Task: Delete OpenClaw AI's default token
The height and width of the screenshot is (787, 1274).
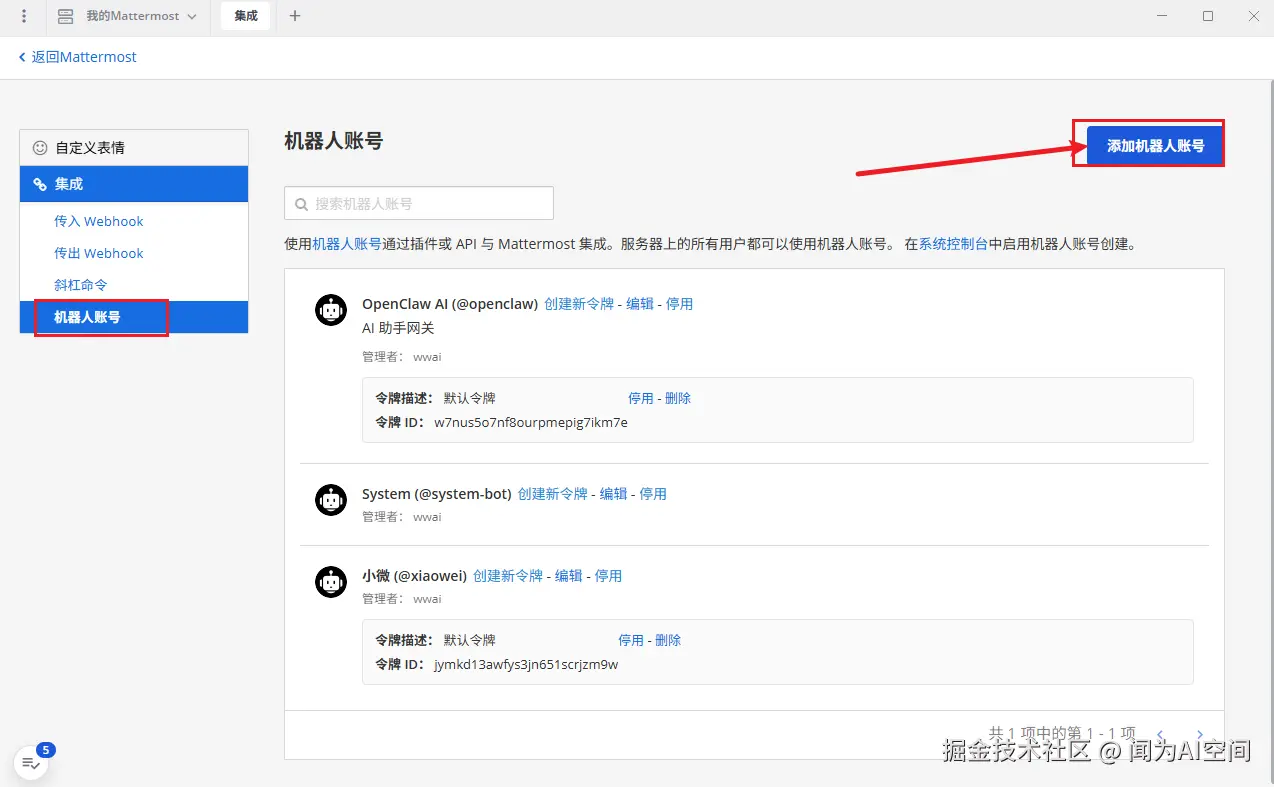Action: 678,398
